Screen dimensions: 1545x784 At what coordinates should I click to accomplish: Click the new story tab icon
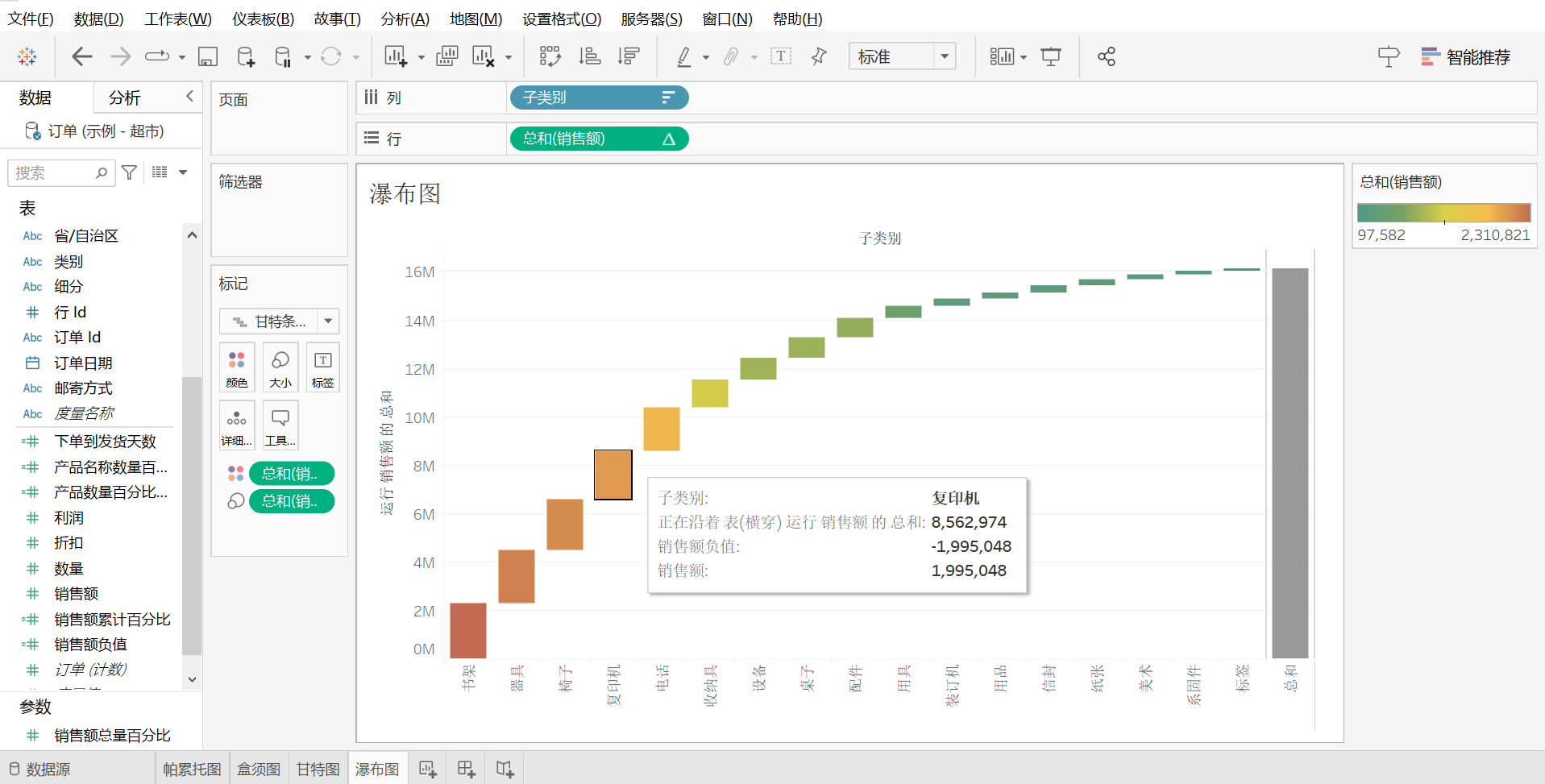(x=505, y=769)
